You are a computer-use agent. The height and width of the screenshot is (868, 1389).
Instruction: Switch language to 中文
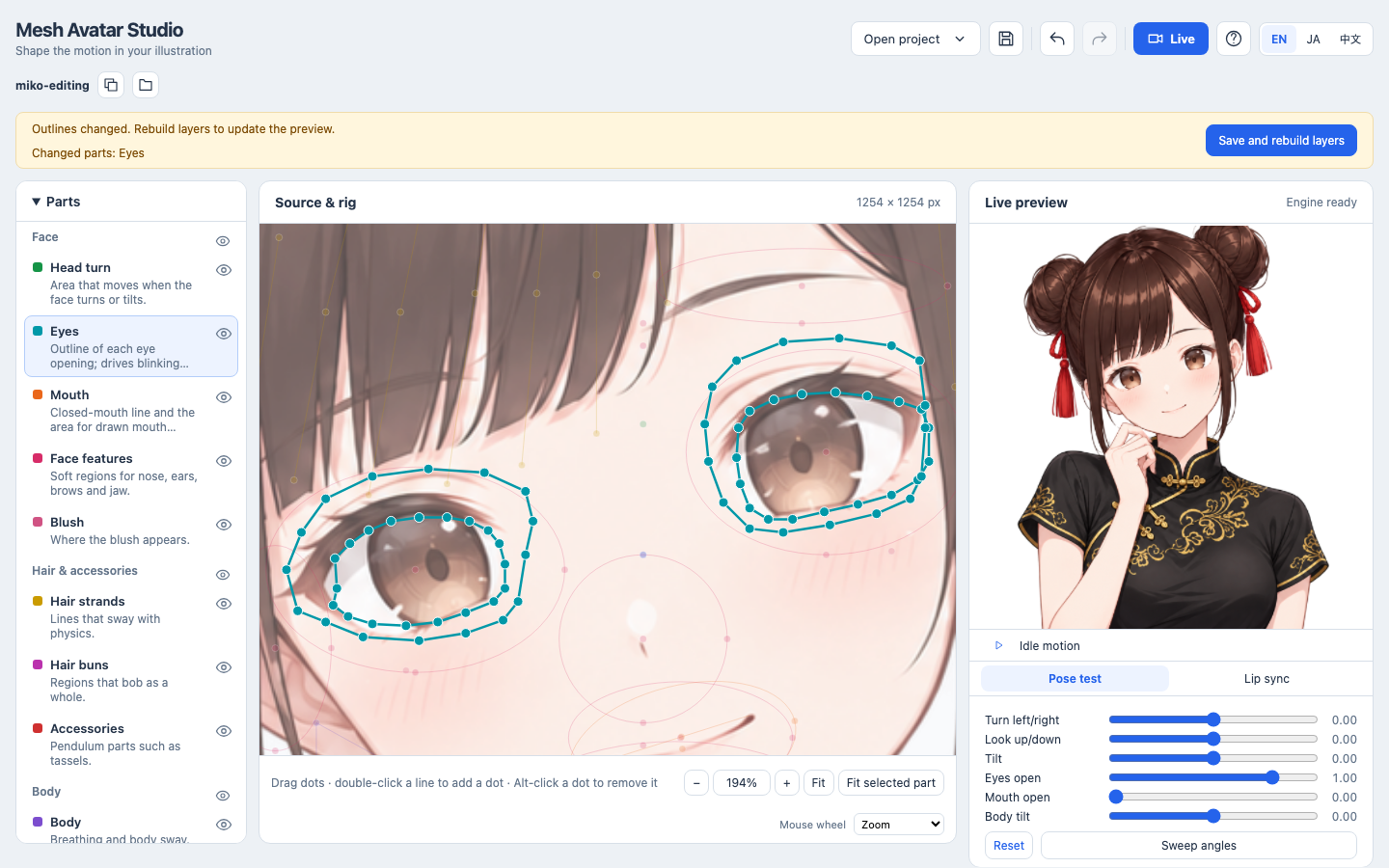tap(1350, 40)
